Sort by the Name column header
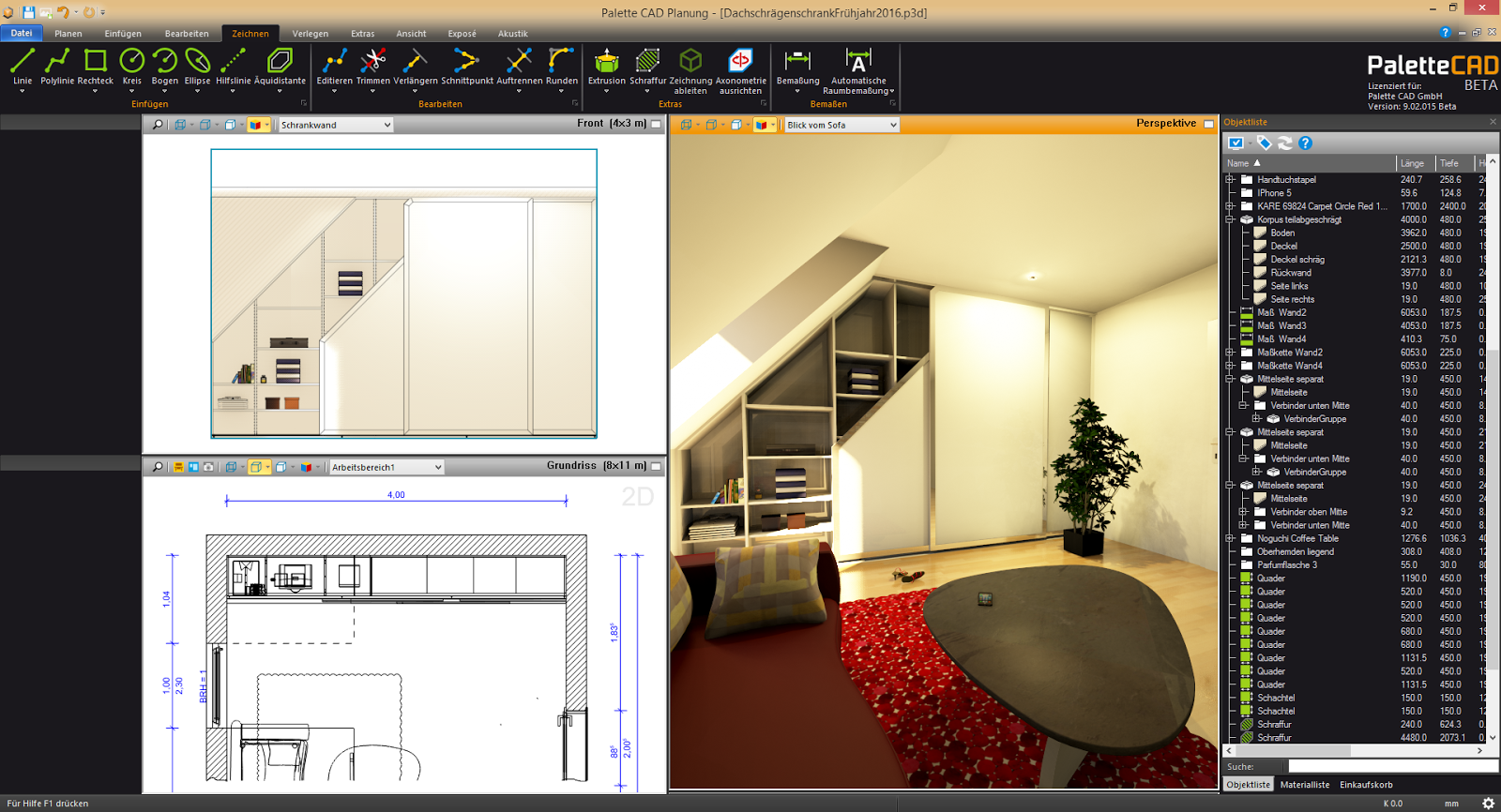 tap(1310, 163)
